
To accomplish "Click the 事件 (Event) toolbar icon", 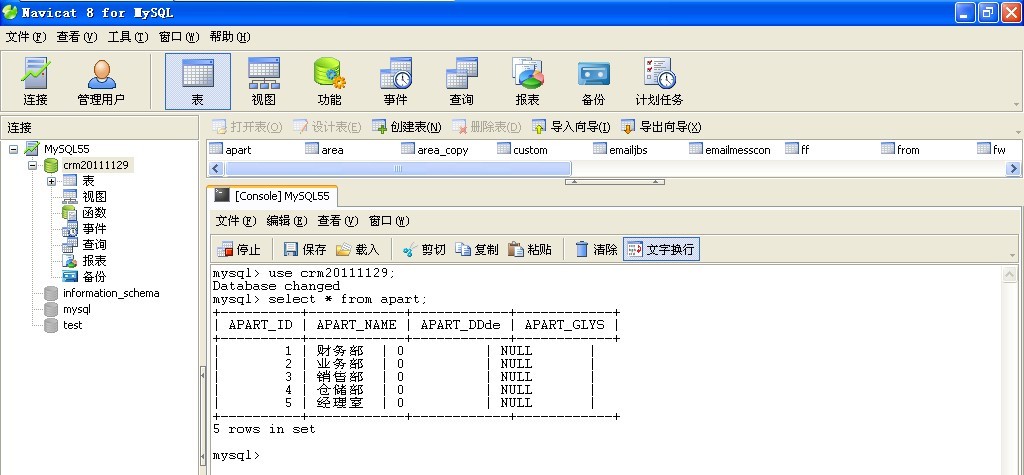I will click(395, 81).
